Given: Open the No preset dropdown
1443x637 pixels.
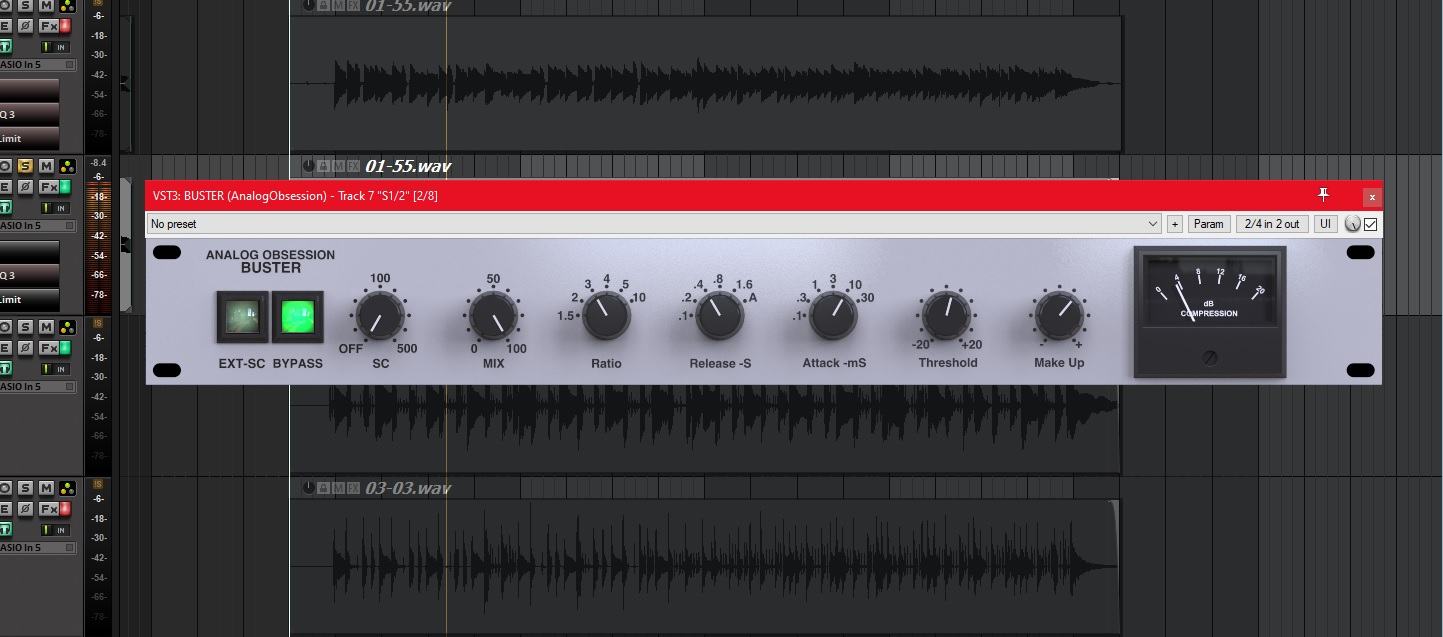Looking at the screenshot, I should (654, 224).
